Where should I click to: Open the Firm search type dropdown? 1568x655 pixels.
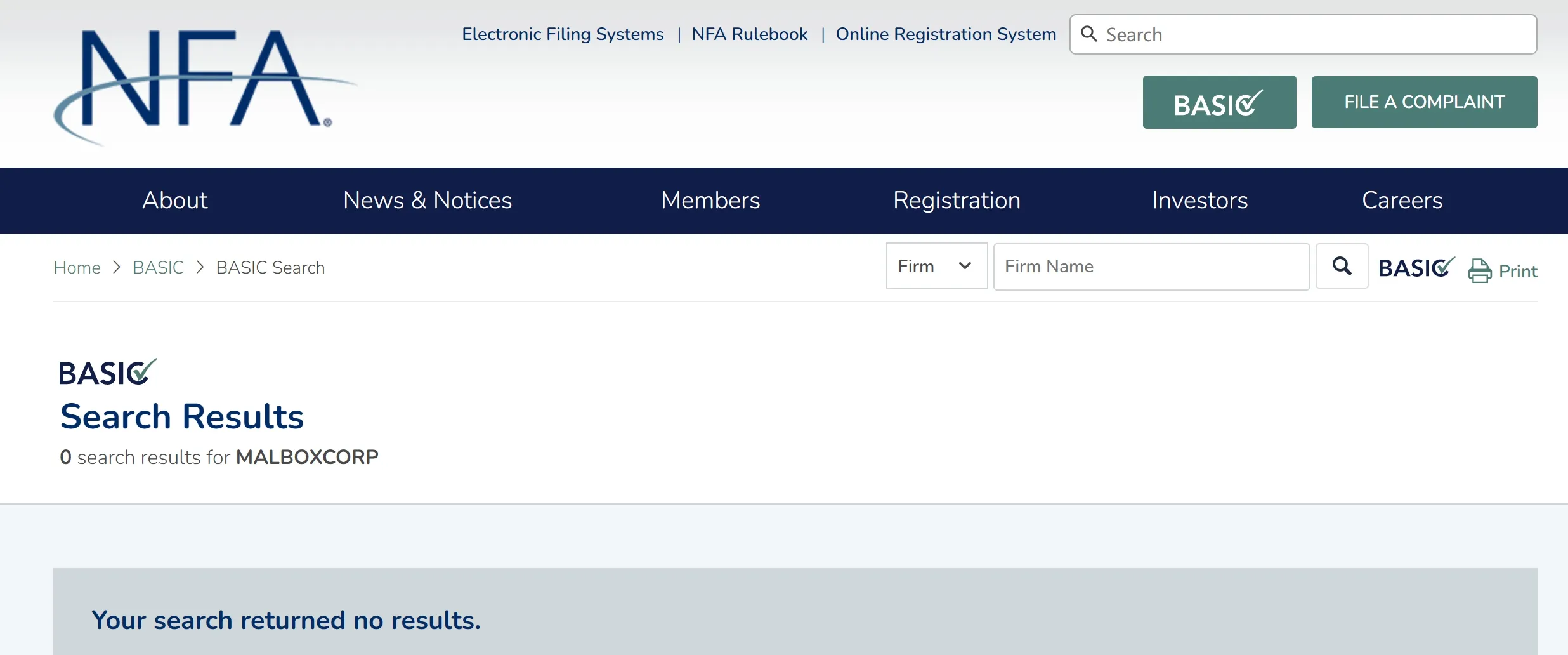click(936, 266)
